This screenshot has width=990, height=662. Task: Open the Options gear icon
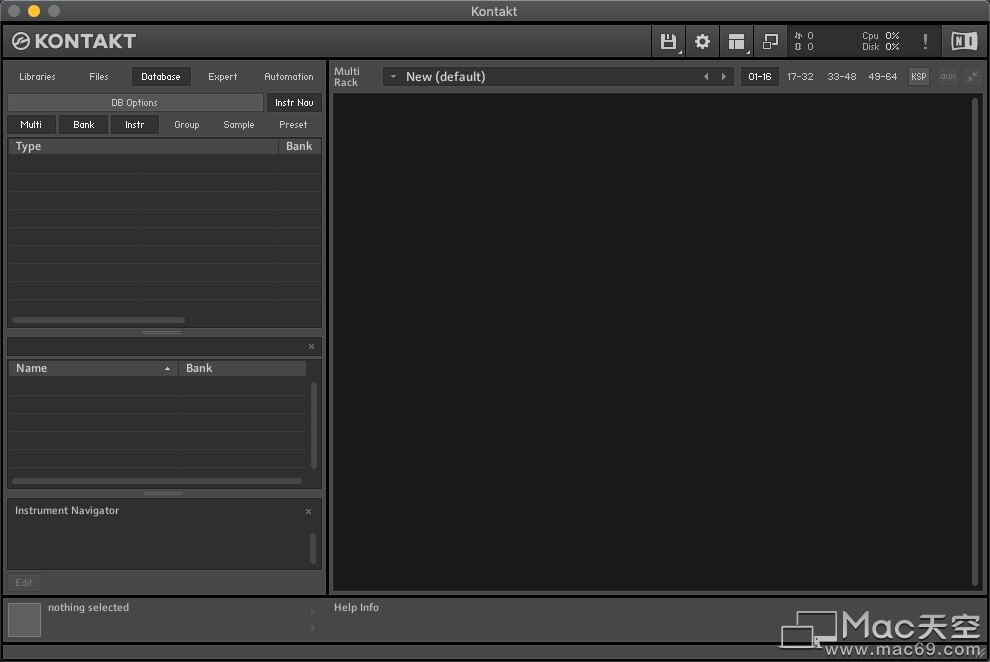click(702, 41)
